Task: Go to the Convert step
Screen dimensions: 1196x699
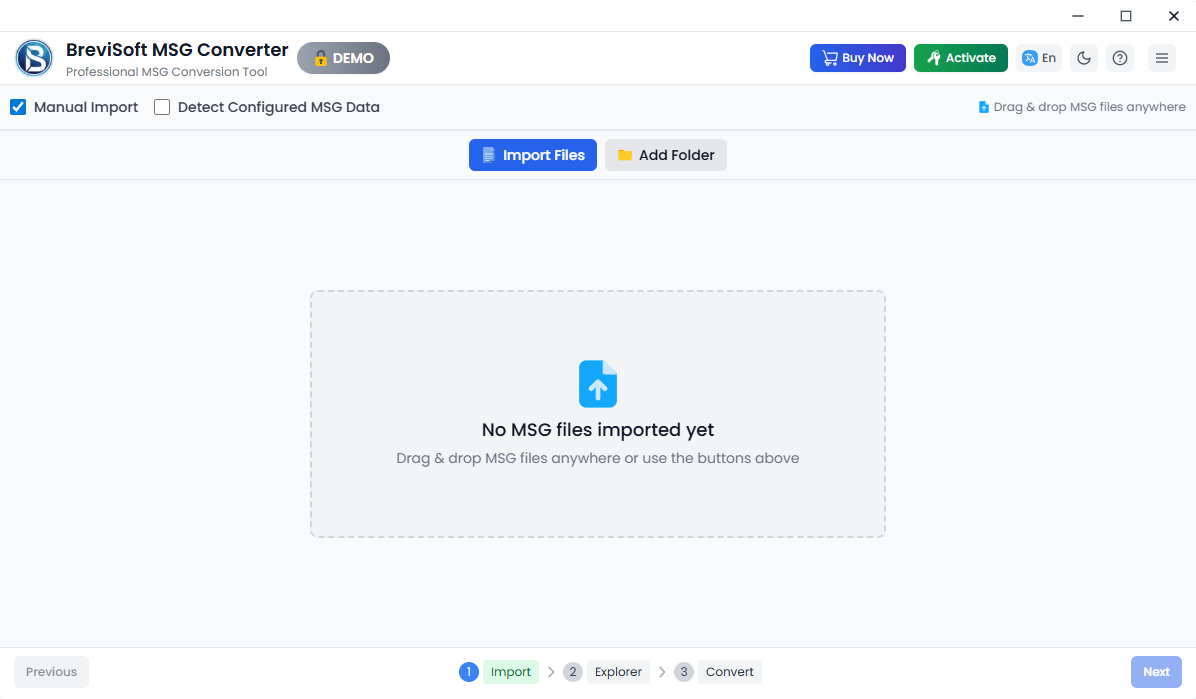Action: click(x=729, y=672)
